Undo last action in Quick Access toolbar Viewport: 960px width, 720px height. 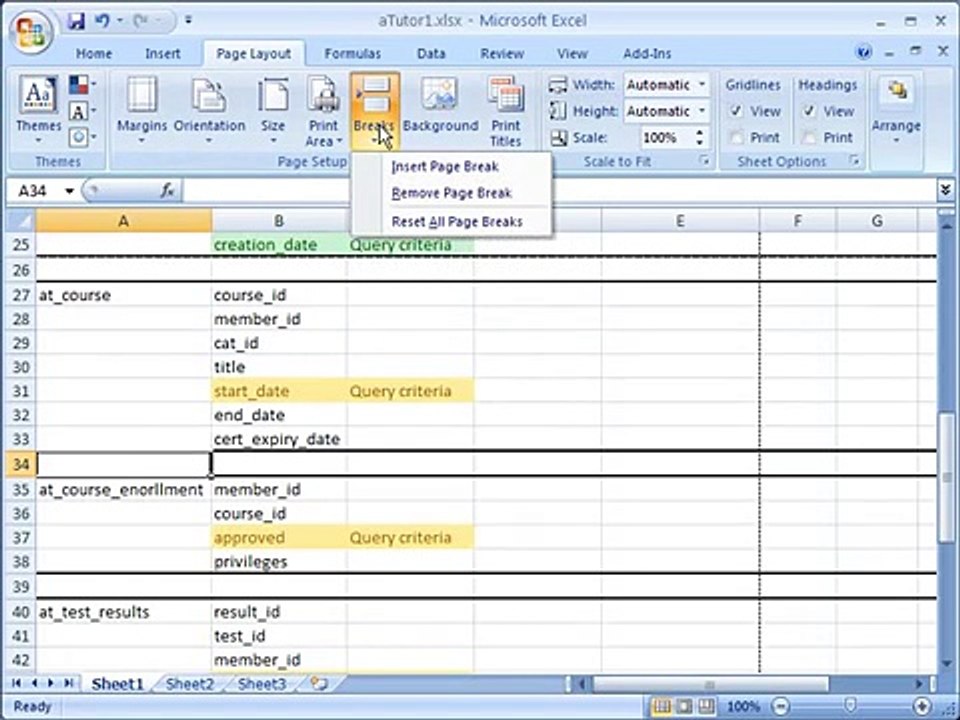[x=102, y=21]
